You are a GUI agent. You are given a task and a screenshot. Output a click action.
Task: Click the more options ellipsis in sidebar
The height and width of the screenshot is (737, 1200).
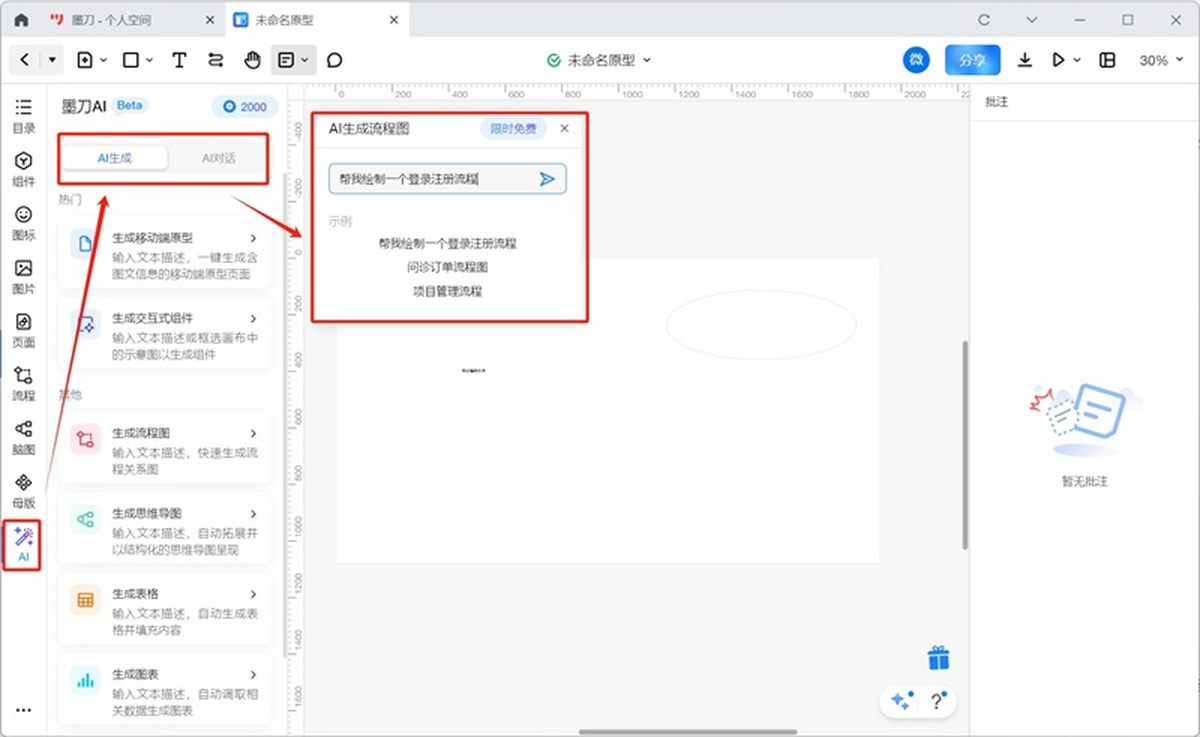tap(24, 710)
